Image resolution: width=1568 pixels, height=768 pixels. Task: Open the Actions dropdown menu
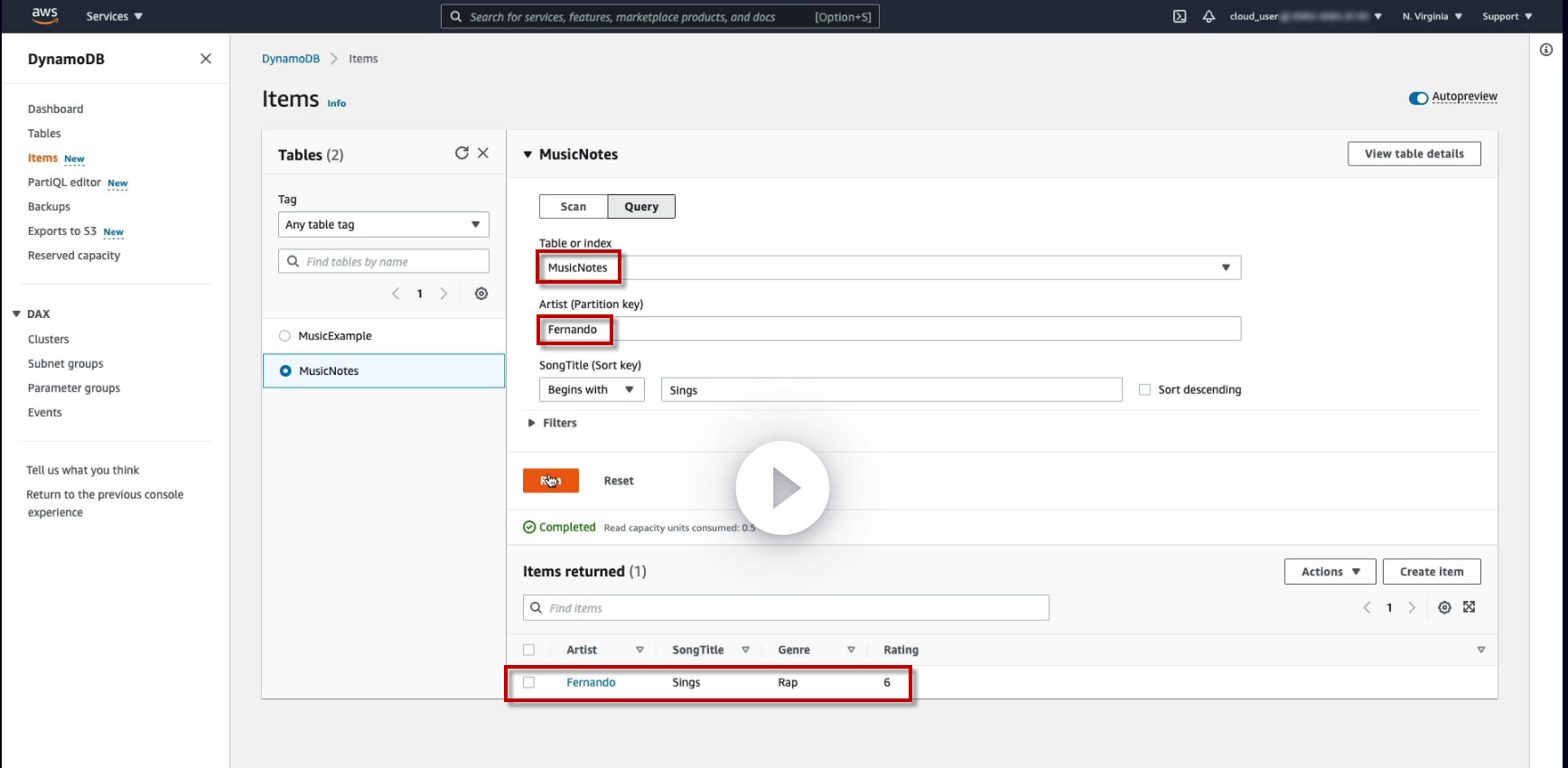1330,572
